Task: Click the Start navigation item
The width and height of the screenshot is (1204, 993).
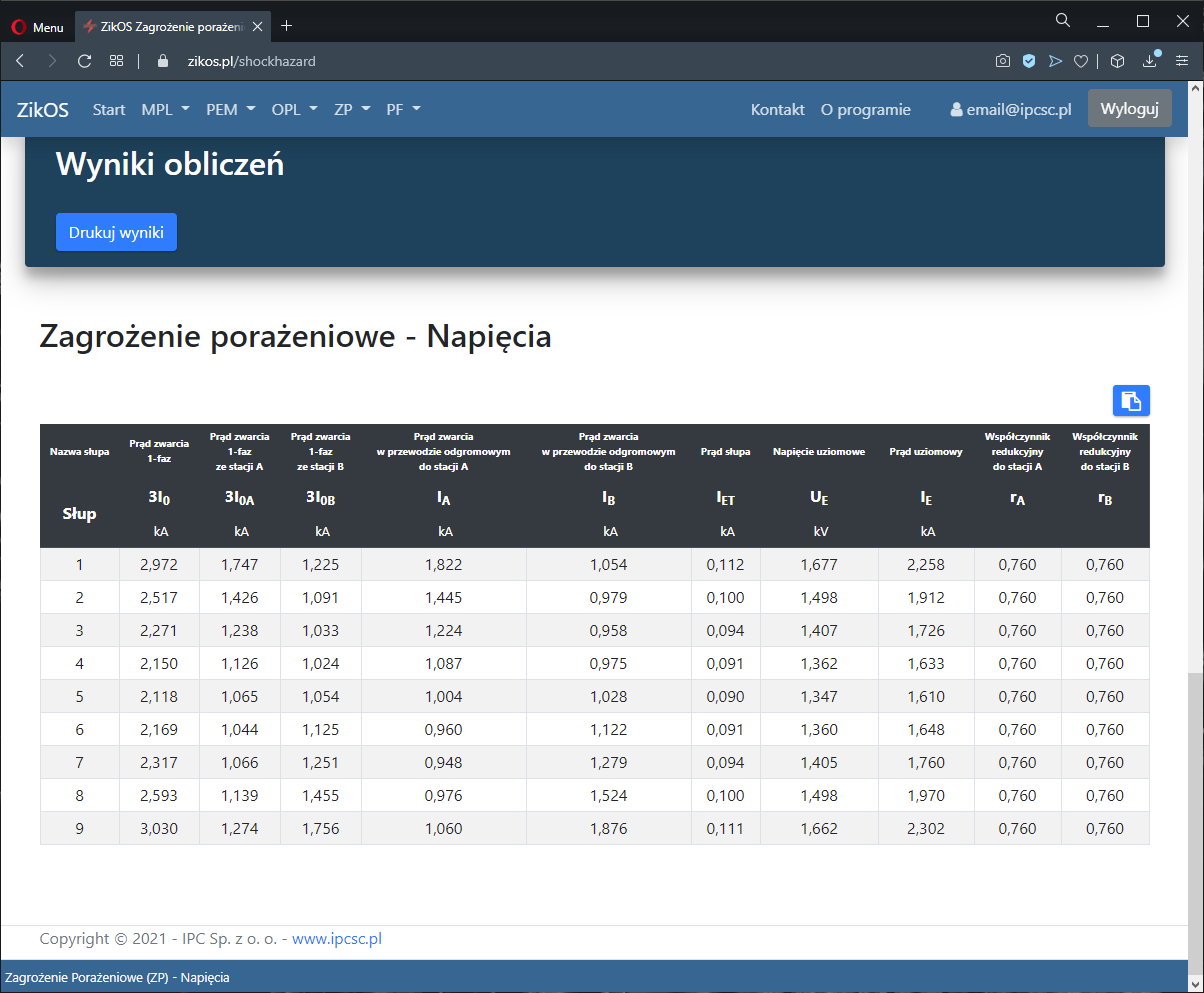Action: pos(109,110)
